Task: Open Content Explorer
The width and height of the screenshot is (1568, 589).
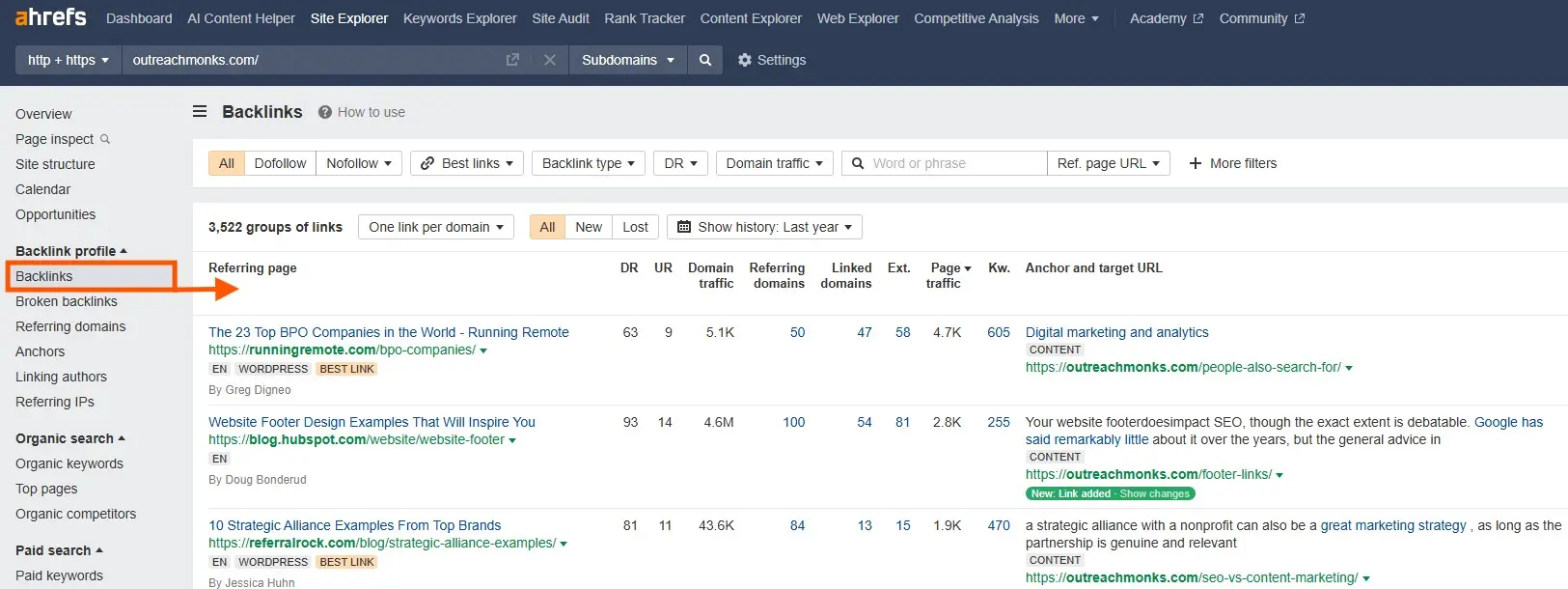Action: coord(751,18)
